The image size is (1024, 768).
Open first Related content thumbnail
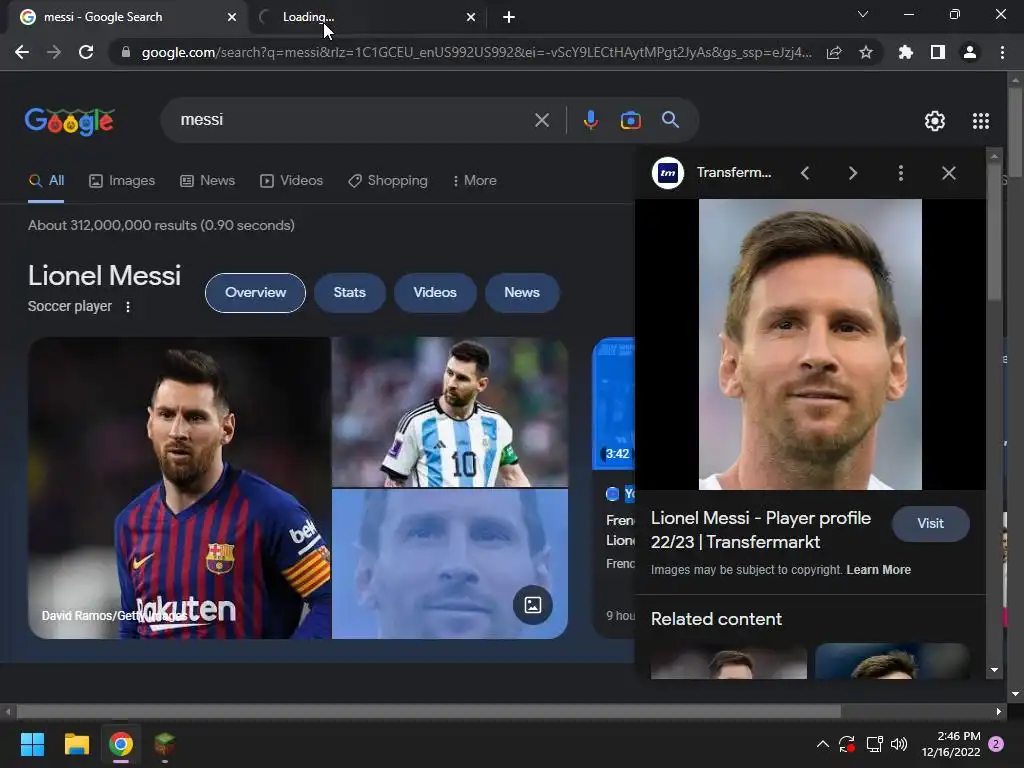click(x=729, y=661)
